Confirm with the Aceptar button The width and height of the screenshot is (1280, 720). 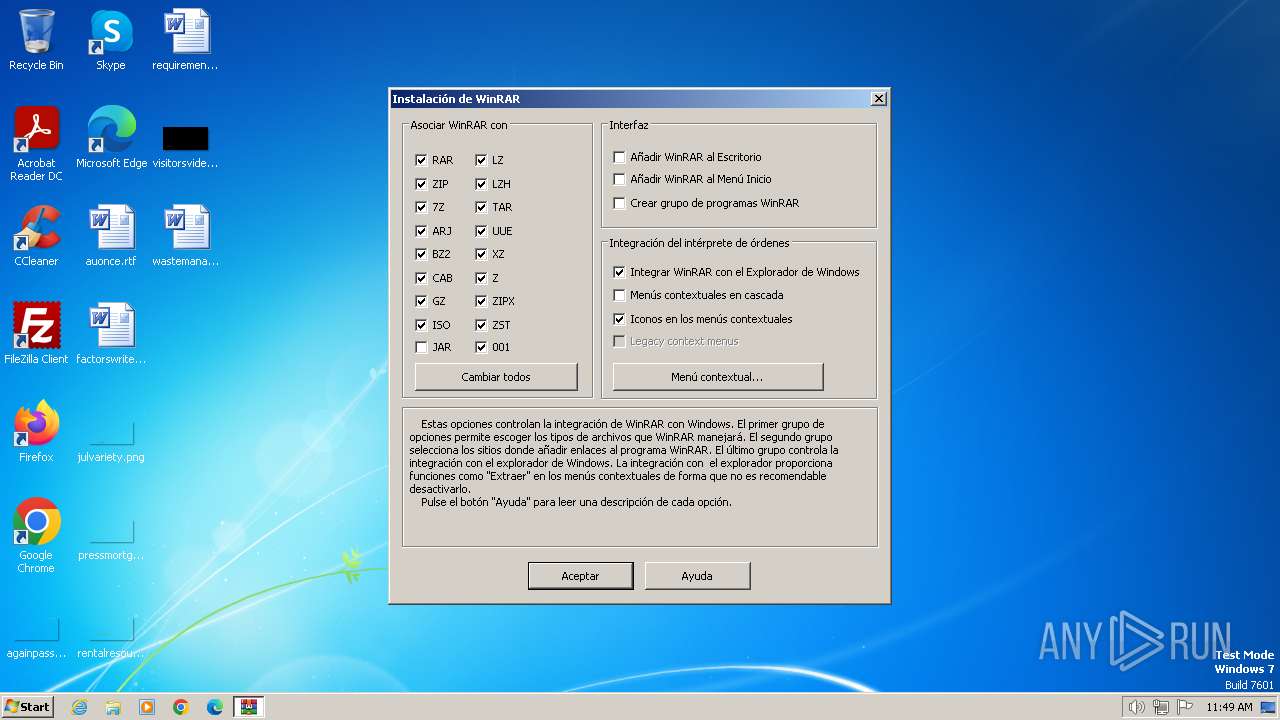click(x=580, y=576)
